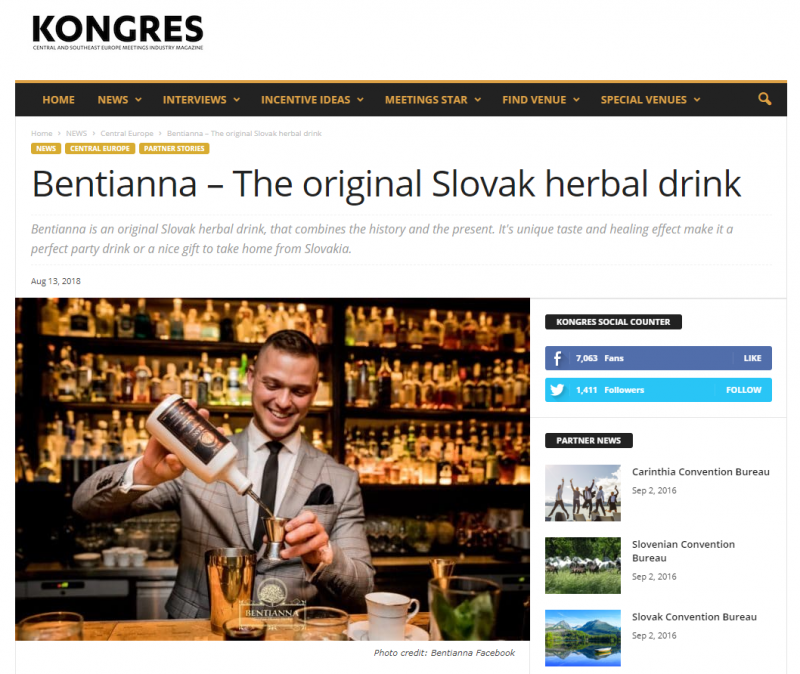Open the Carinthia Convention Bureau thumbnail
Image resolution: width=800 pixels, height=674 pixels.
[583, 493]
